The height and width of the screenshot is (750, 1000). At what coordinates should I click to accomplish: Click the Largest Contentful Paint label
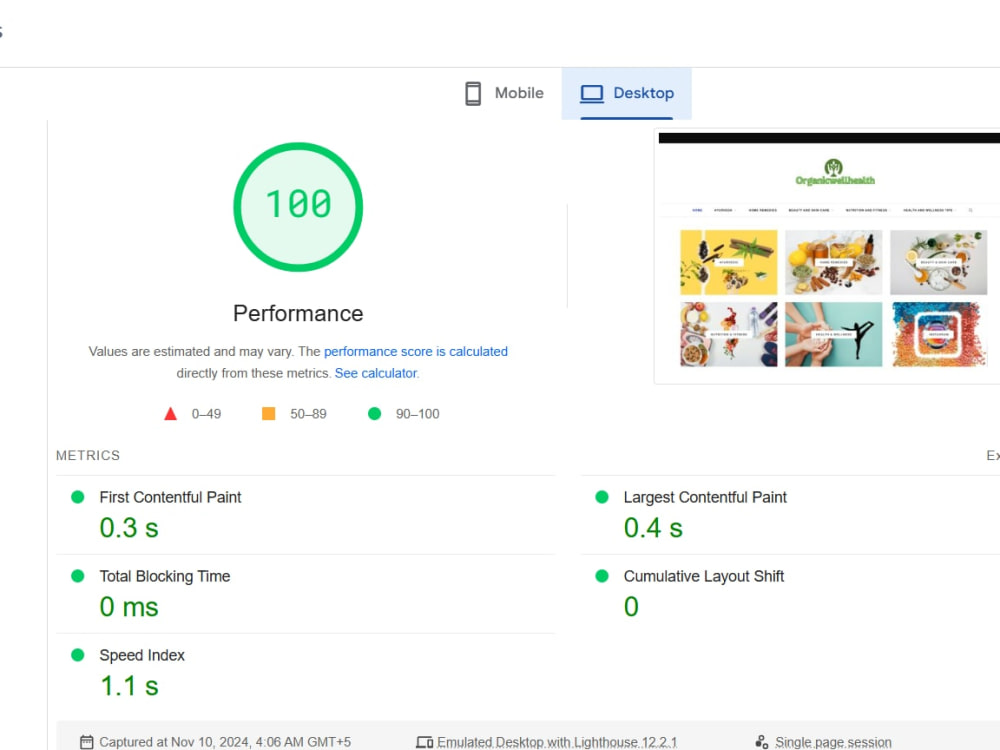(x=705, y=497)
